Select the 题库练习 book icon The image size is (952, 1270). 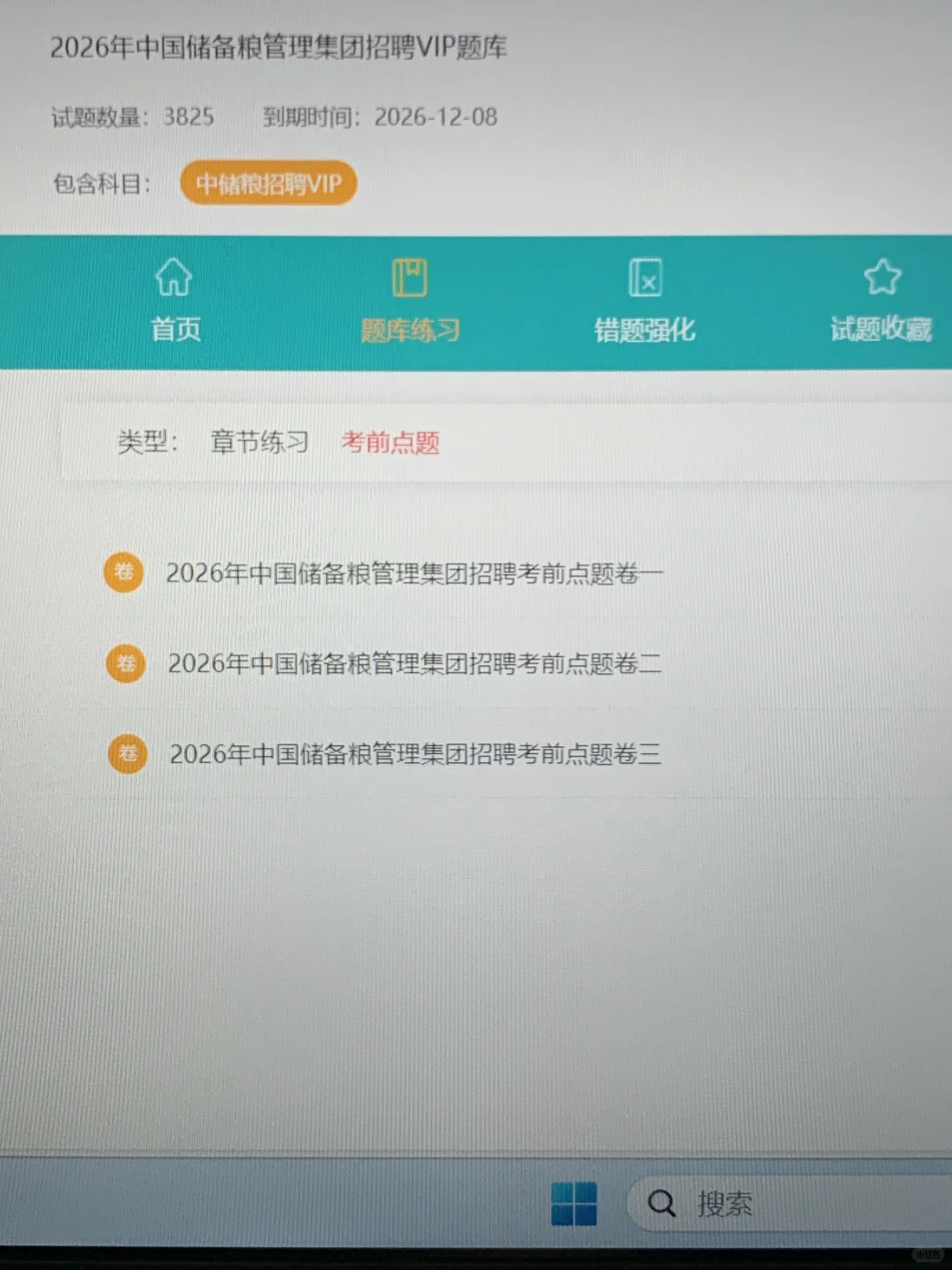[408, 276]
